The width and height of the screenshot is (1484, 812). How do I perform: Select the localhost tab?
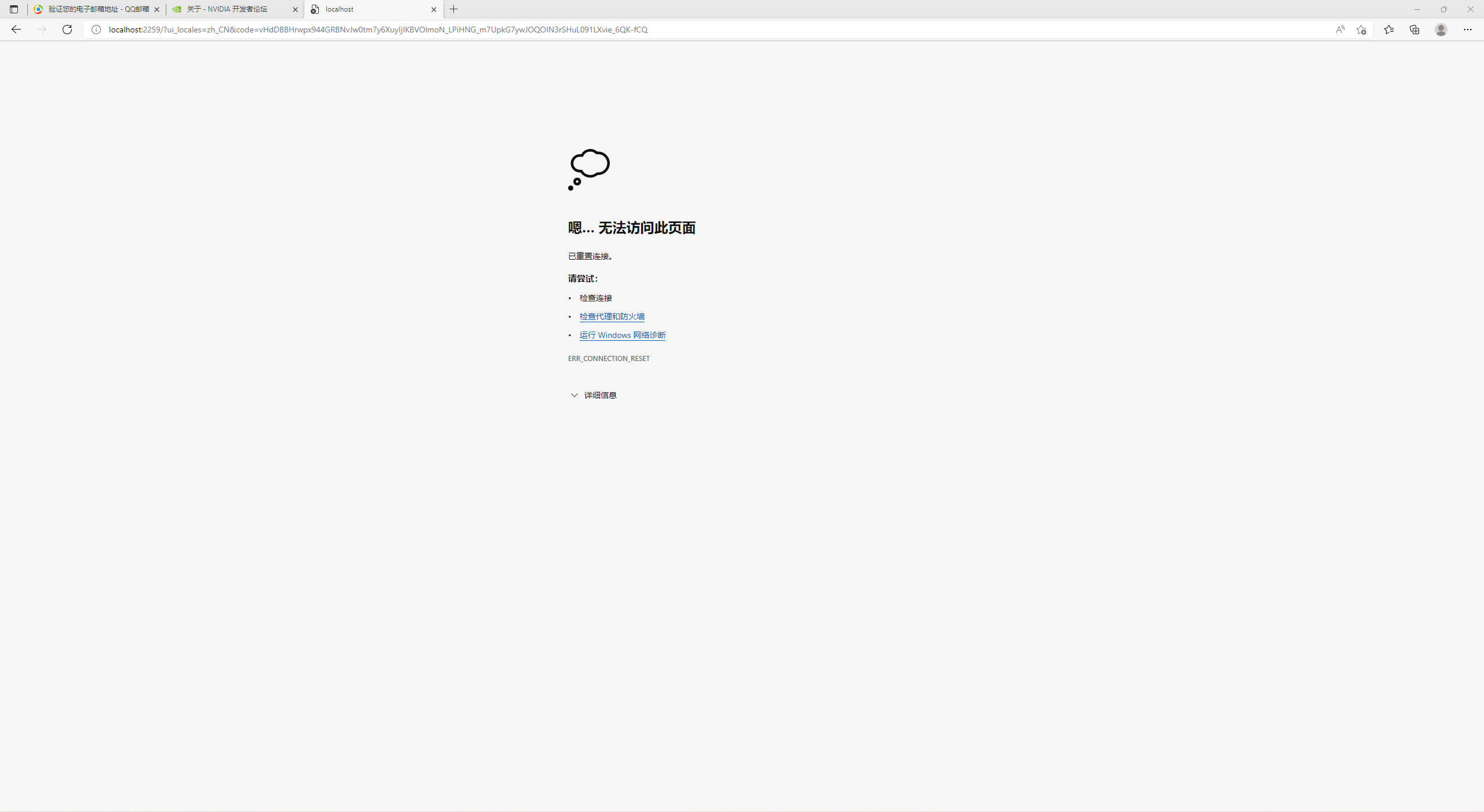click(374, 9)
